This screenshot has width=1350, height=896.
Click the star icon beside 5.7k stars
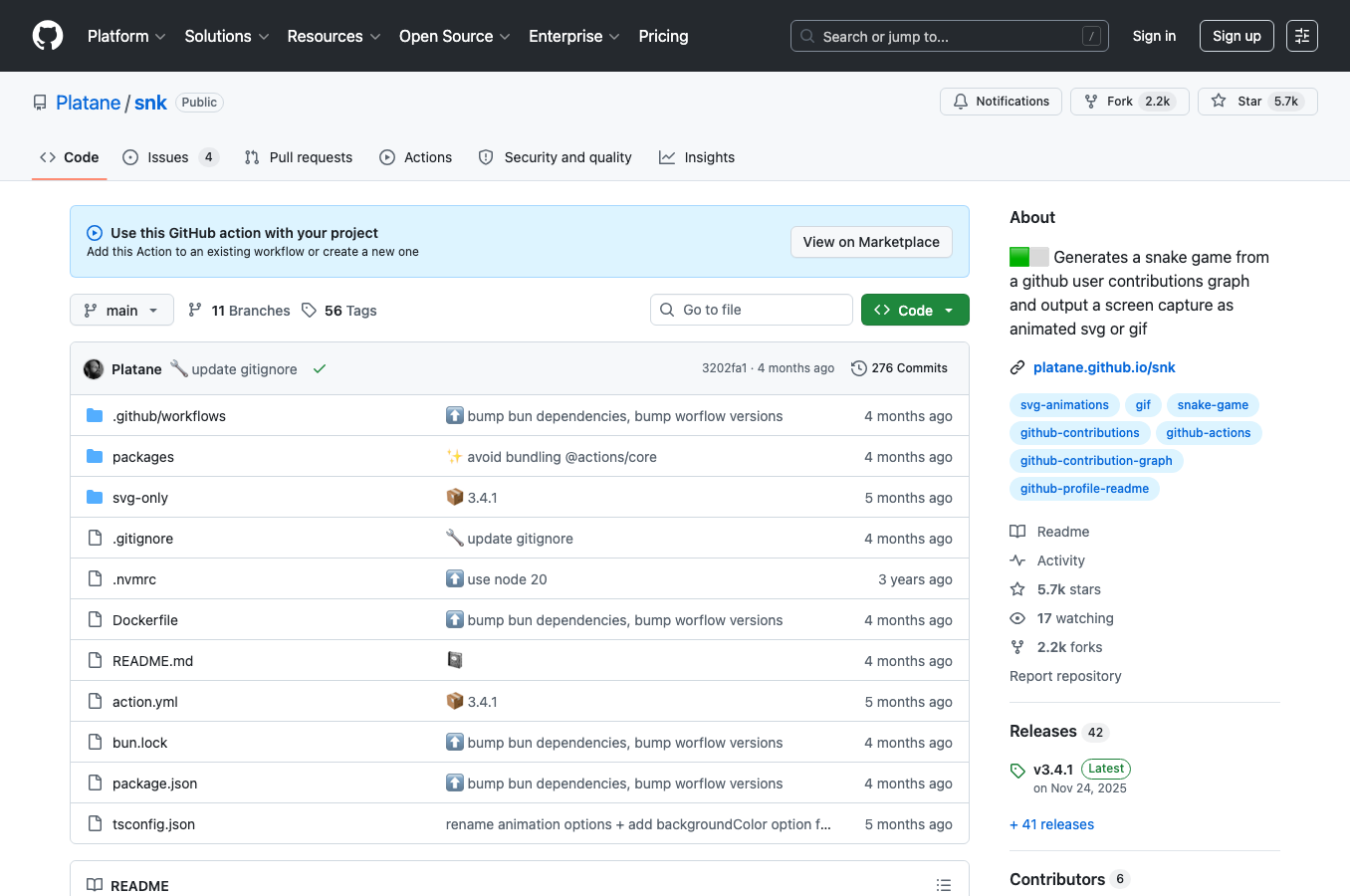tap(1017, 589)
